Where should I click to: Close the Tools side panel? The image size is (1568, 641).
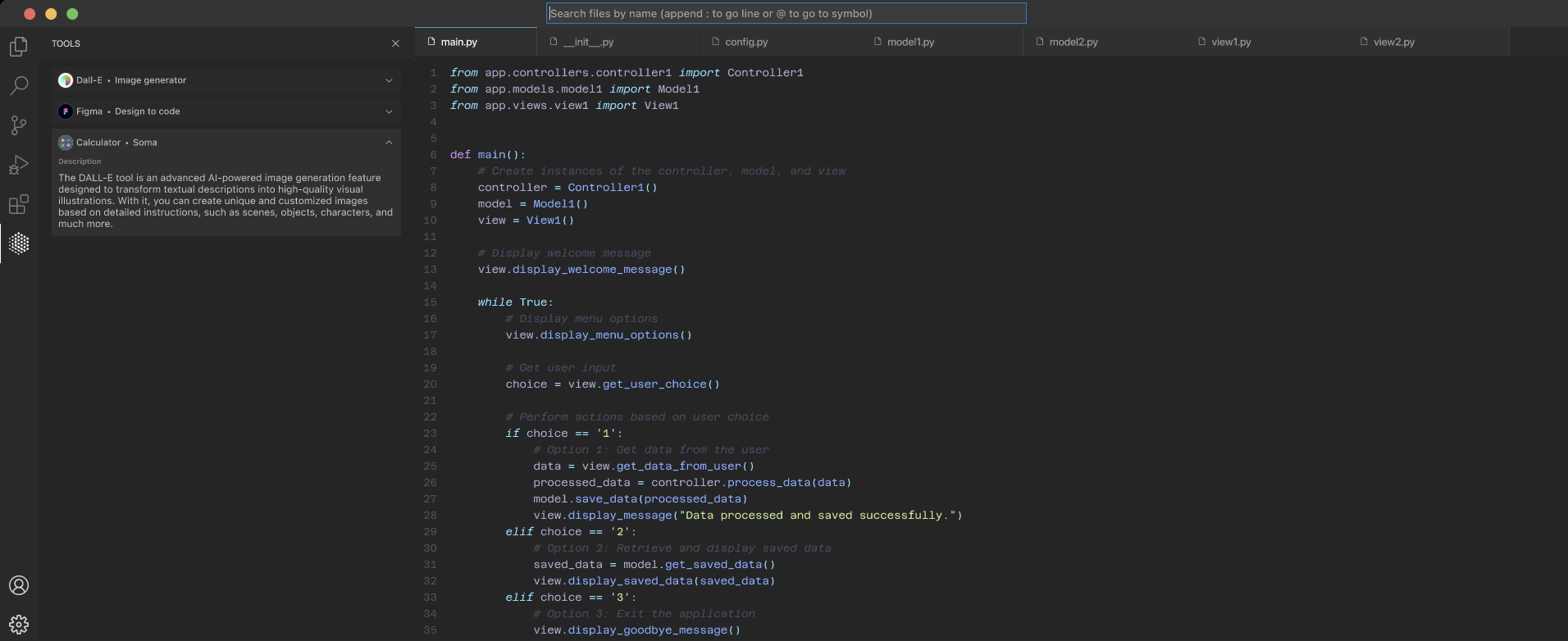point(395,43)
